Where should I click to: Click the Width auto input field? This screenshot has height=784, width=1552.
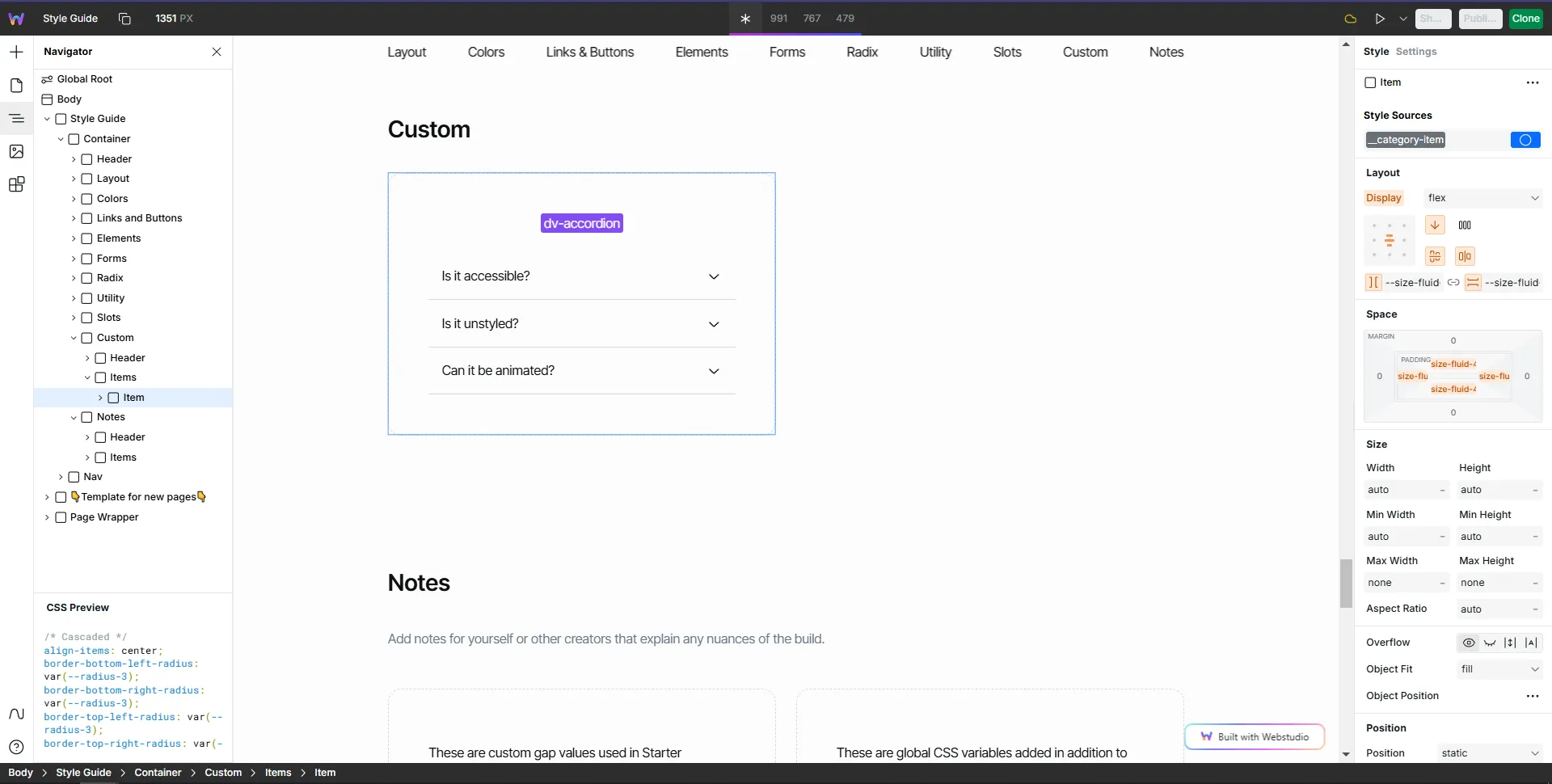pos(1401,490)
